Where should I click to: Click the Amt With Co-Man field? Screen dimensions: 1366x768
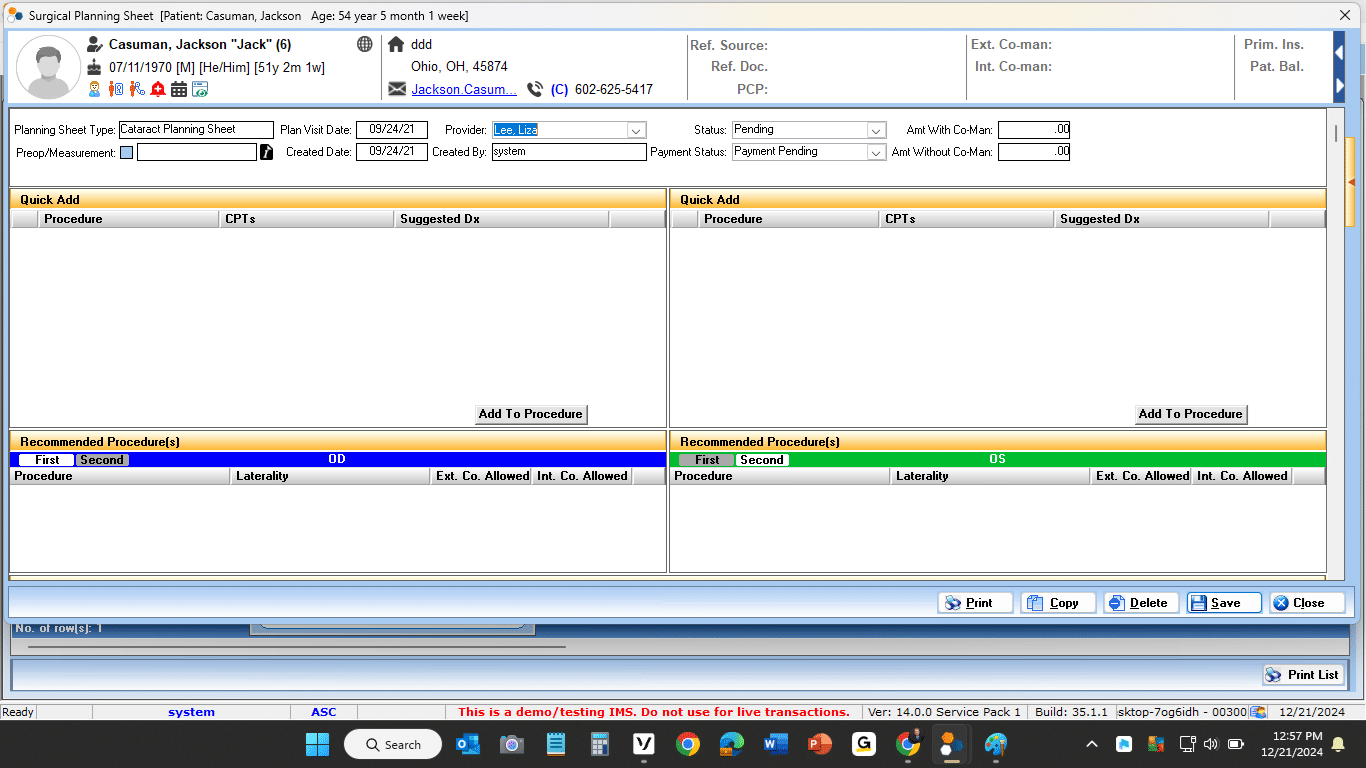click(x=1033, y=130)
